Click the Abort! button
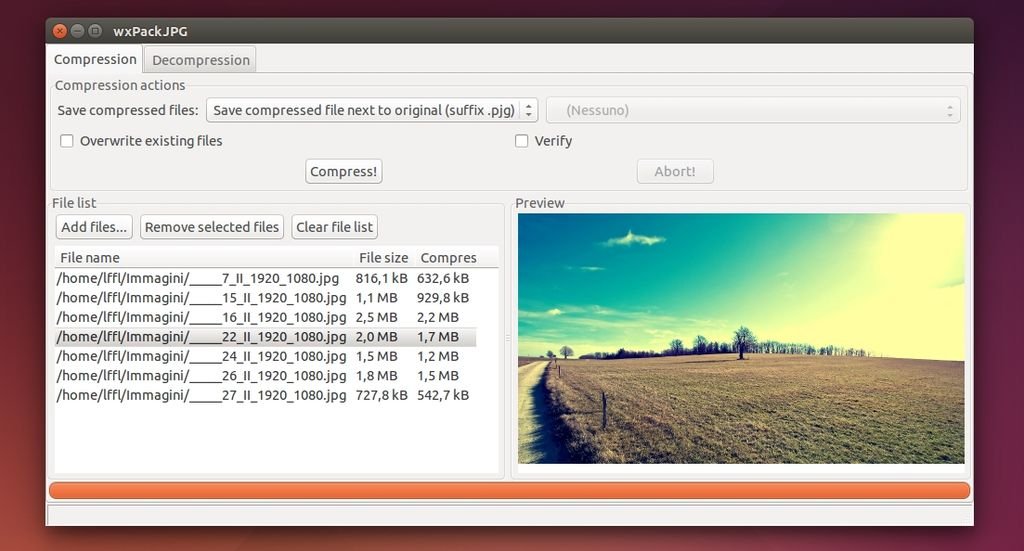 pyautogui.click(x=675, y=171)
